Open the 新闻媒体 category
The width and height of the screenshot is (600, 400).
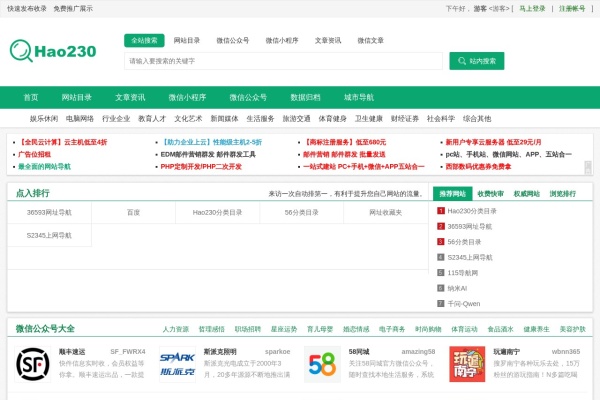pos(225,119)
